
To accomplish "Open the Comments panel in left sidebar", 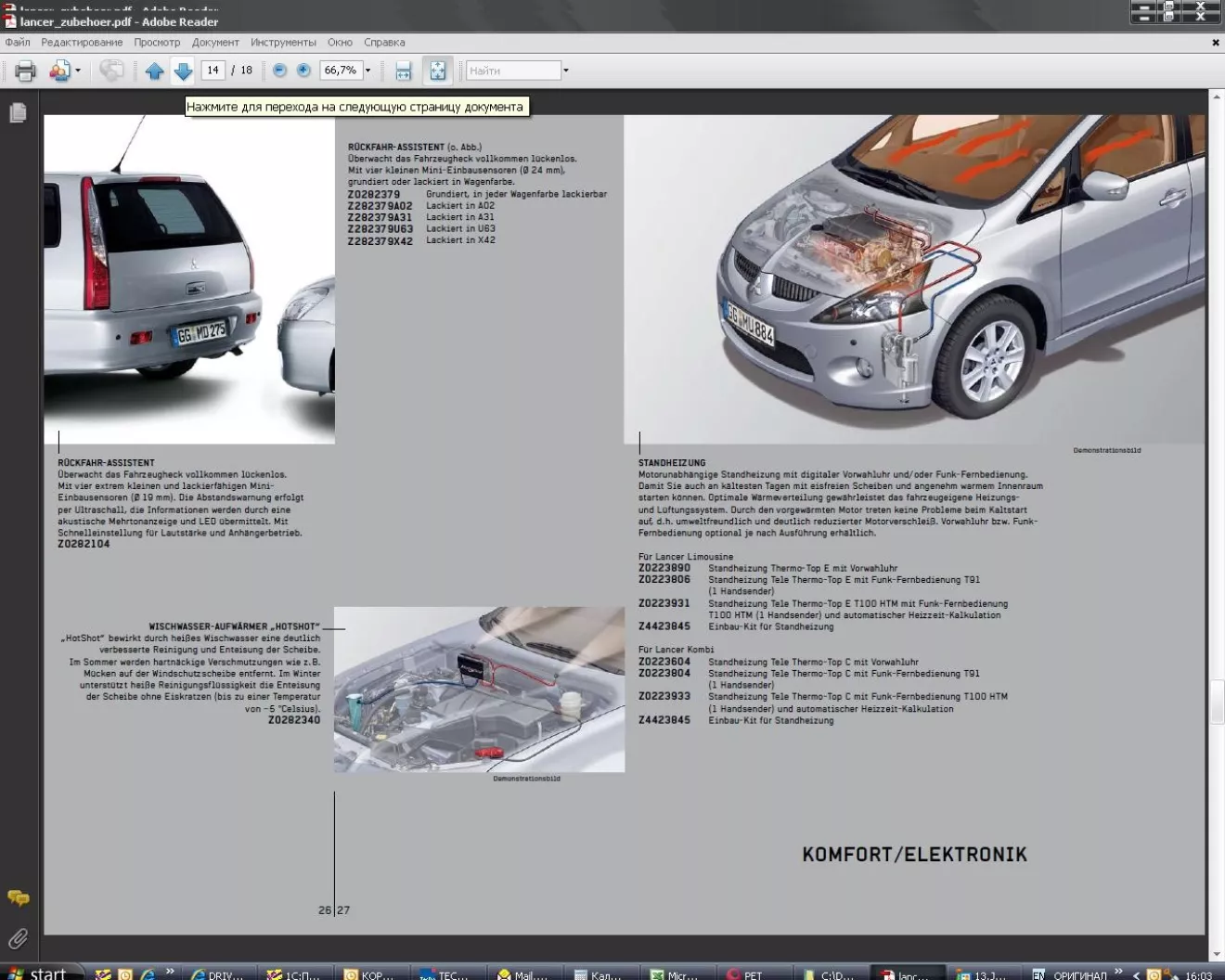I will pos(18,897).
